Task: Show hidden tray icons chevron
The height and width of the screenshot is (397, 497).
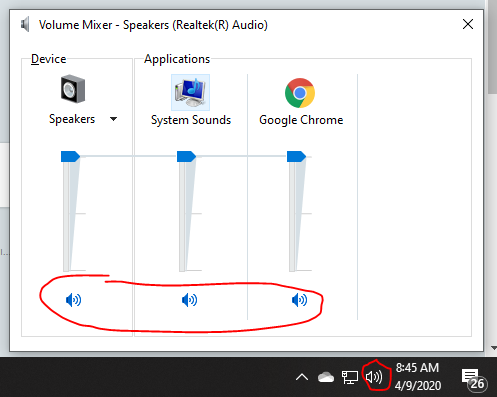Action: (x=302, y=377)
